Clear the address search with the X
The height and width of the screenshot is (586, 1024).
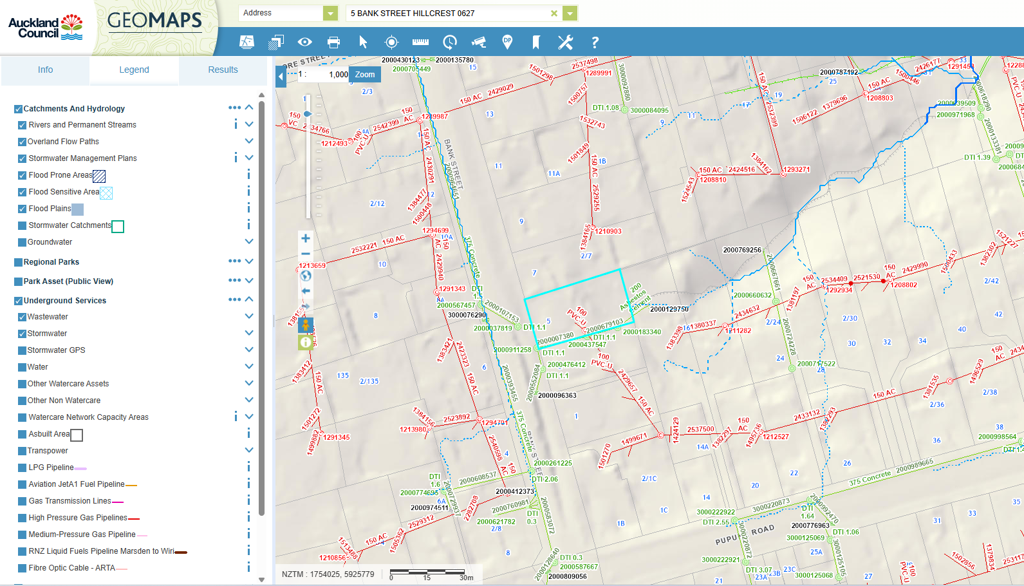coord(554,14)
